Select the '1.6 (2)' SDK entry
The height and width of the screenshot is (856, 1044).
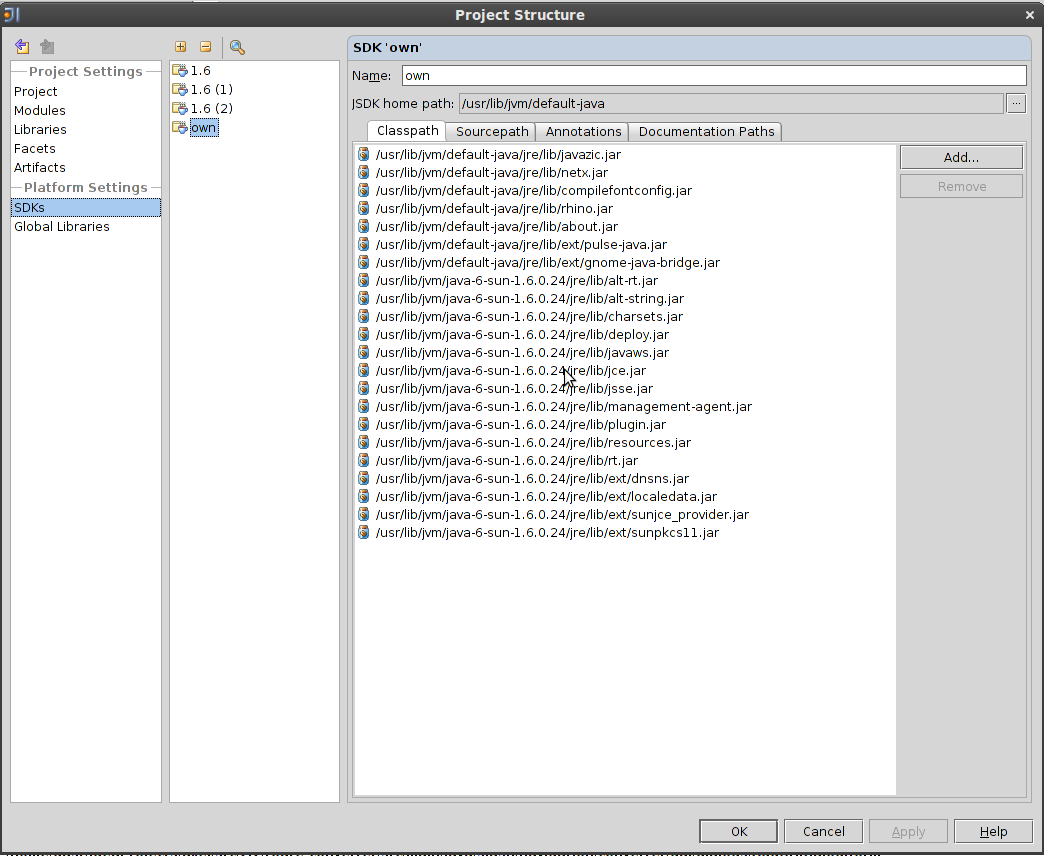tap(211, 109)
